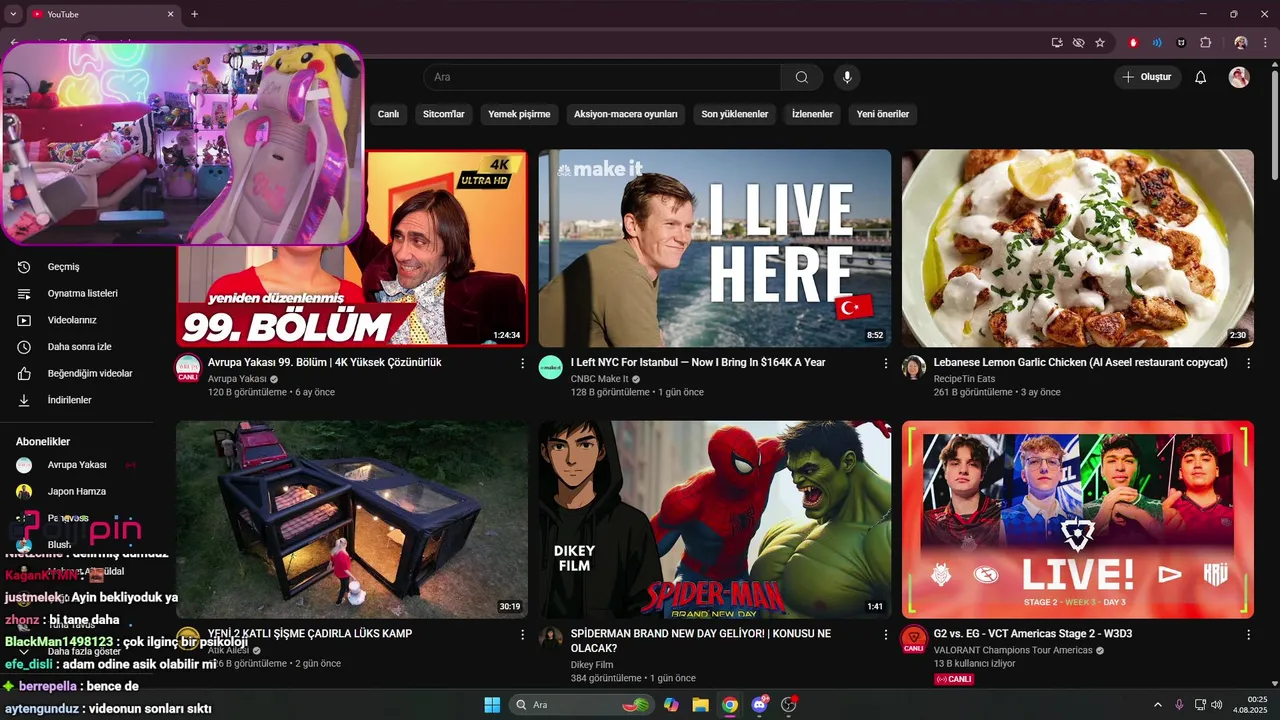Start voice search with the microphone icon
This screenshot has width=1280, height=720.
click(847, 77)
